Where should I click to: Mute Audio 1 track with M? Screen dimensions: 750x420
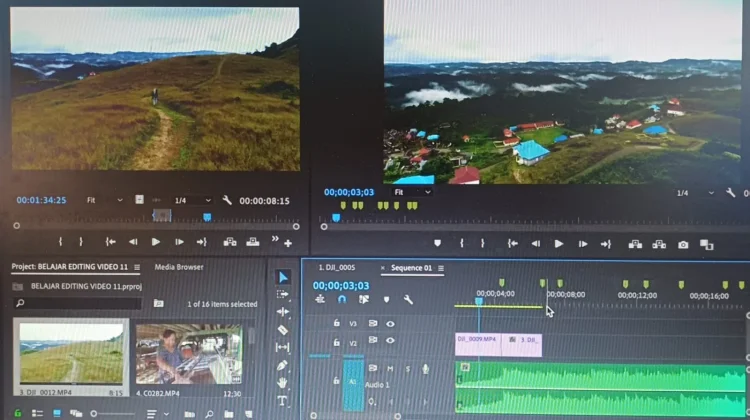point(390,369)
